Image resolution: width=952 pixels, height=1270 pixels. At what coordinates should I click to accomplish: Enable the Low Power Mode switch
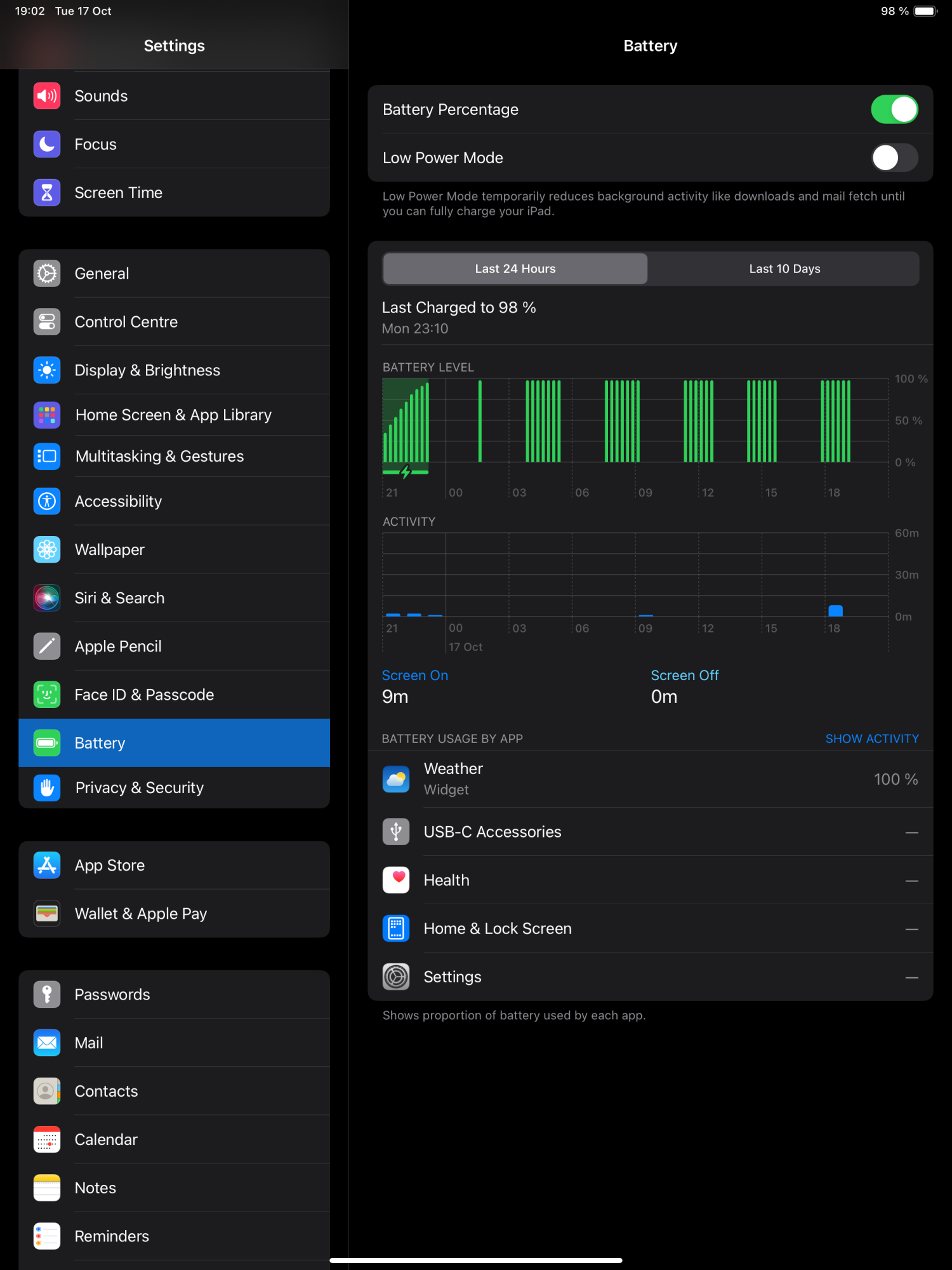point(894,157)
